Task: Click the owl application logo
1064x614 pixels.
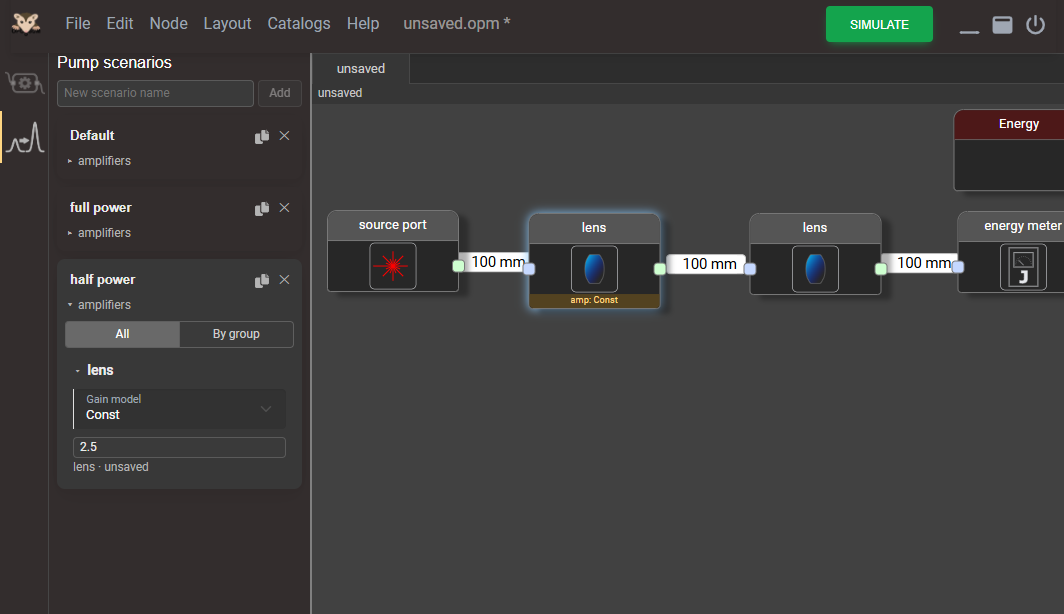Action: (26, 24)
